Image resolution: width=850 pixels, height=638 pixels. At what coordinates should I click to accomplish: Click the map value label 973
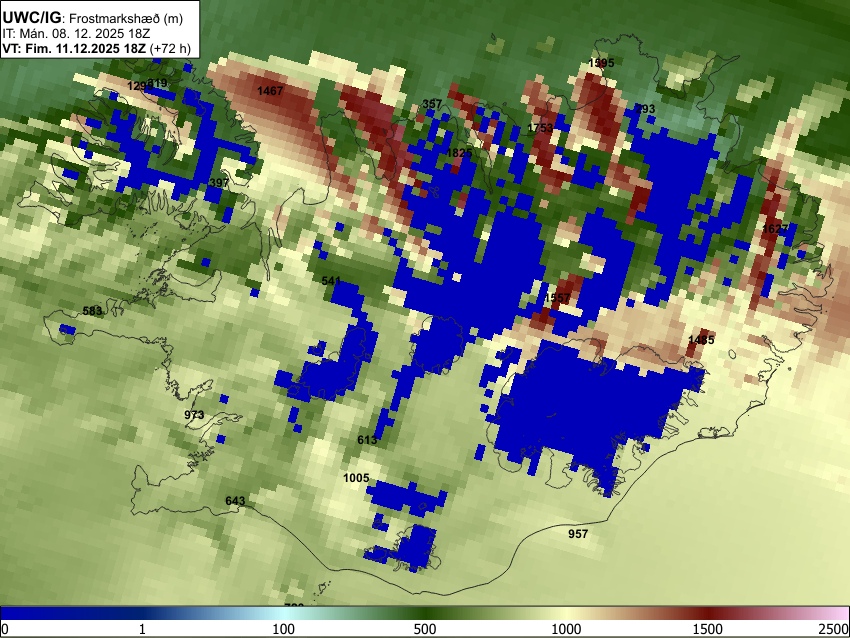tap(194, 415)
